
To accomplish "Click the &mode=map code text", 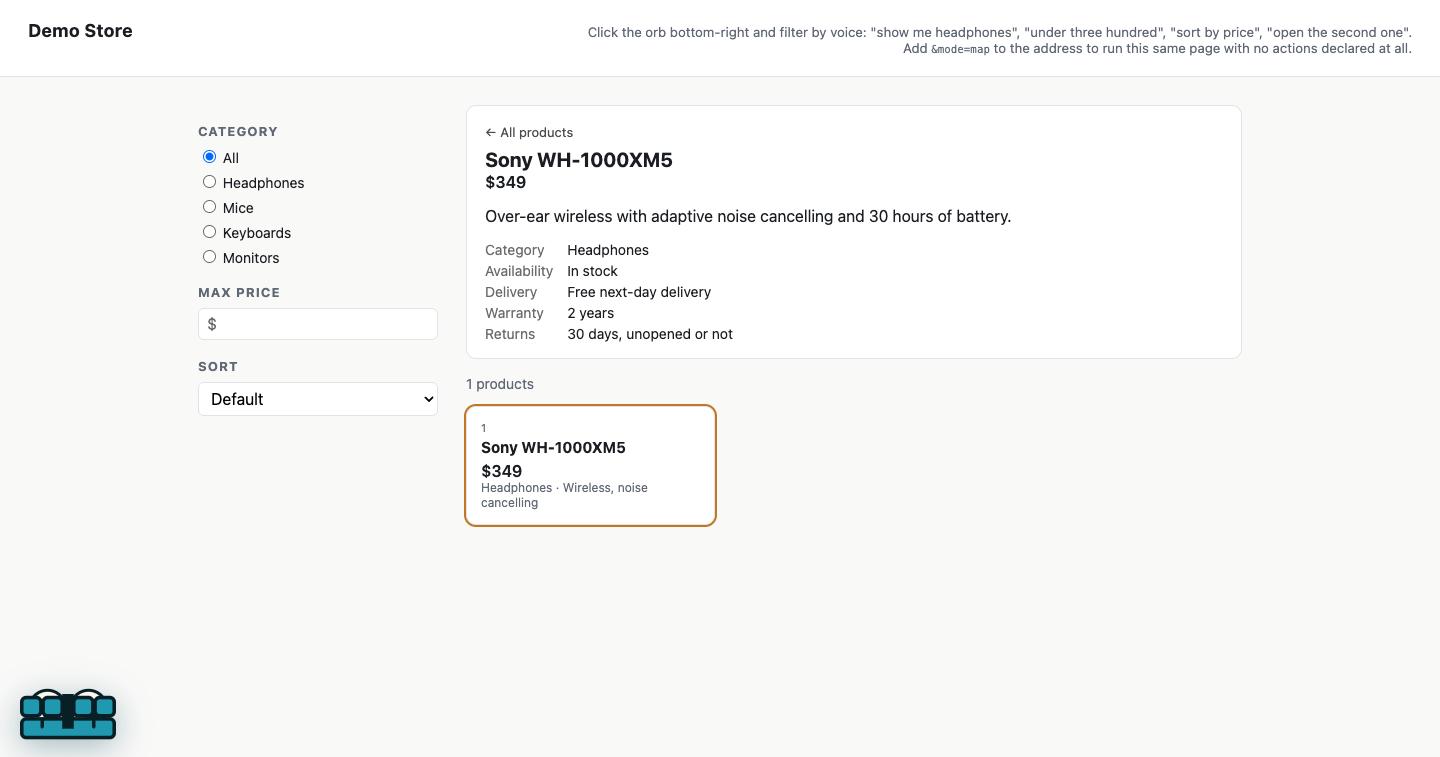I will tap(960, 48).
